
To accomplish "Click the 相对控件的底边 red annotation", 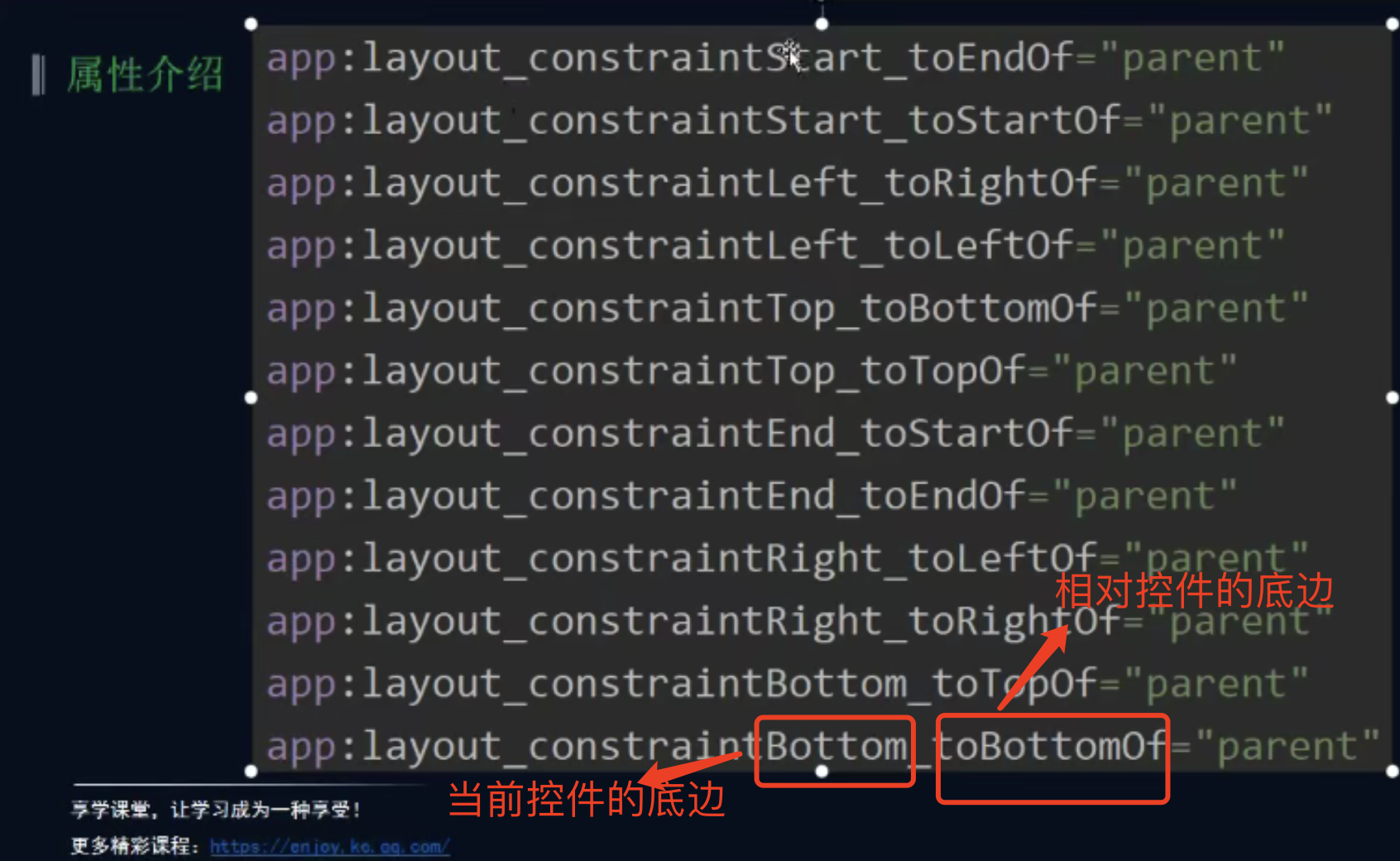I will coord(1194,592).
